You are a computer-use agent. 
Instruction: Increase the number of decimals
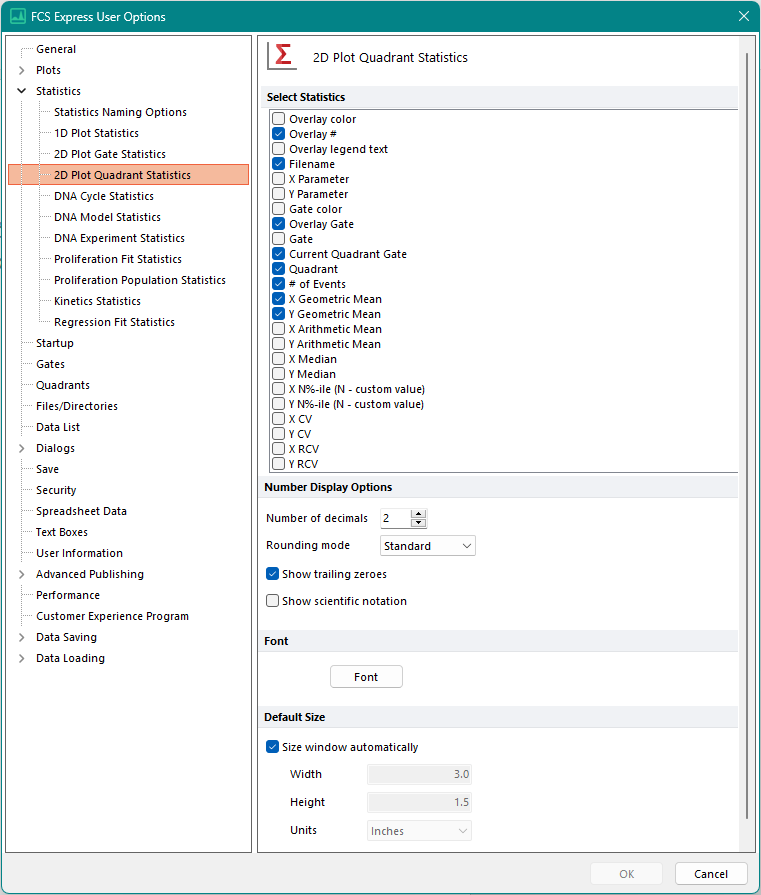point(418,514)
